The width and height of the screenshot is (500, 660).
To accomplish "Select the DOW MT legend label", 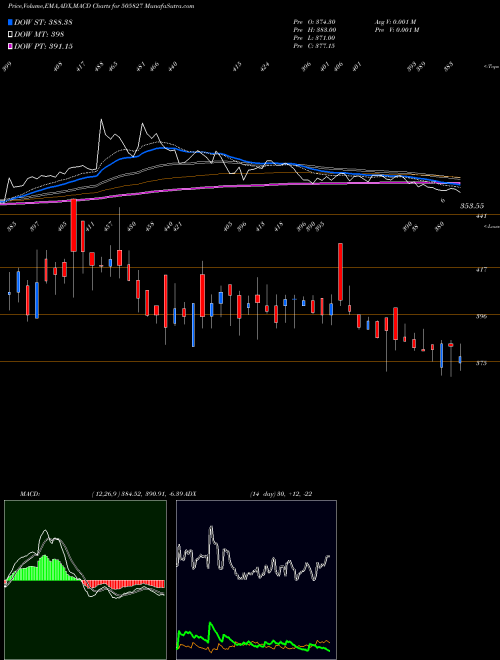I will pos(39,35).
